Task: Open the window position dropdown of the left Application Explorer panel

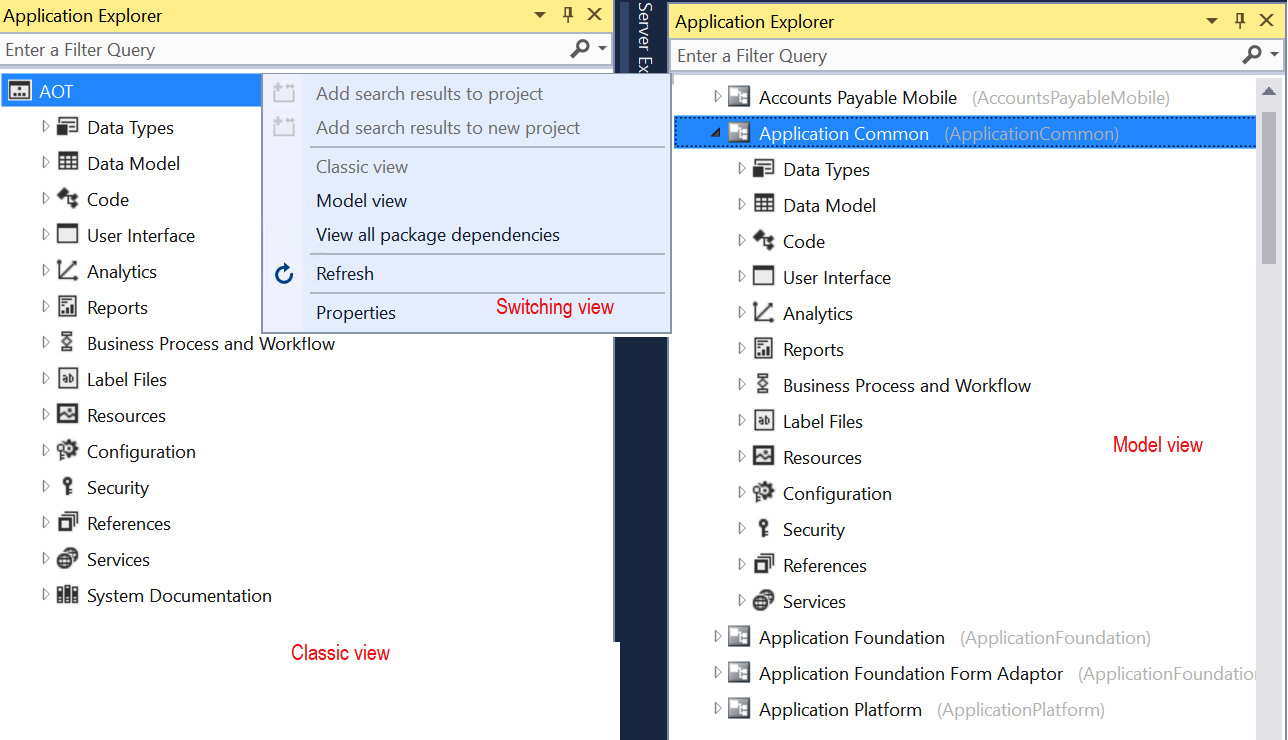Action: point(540,15)
